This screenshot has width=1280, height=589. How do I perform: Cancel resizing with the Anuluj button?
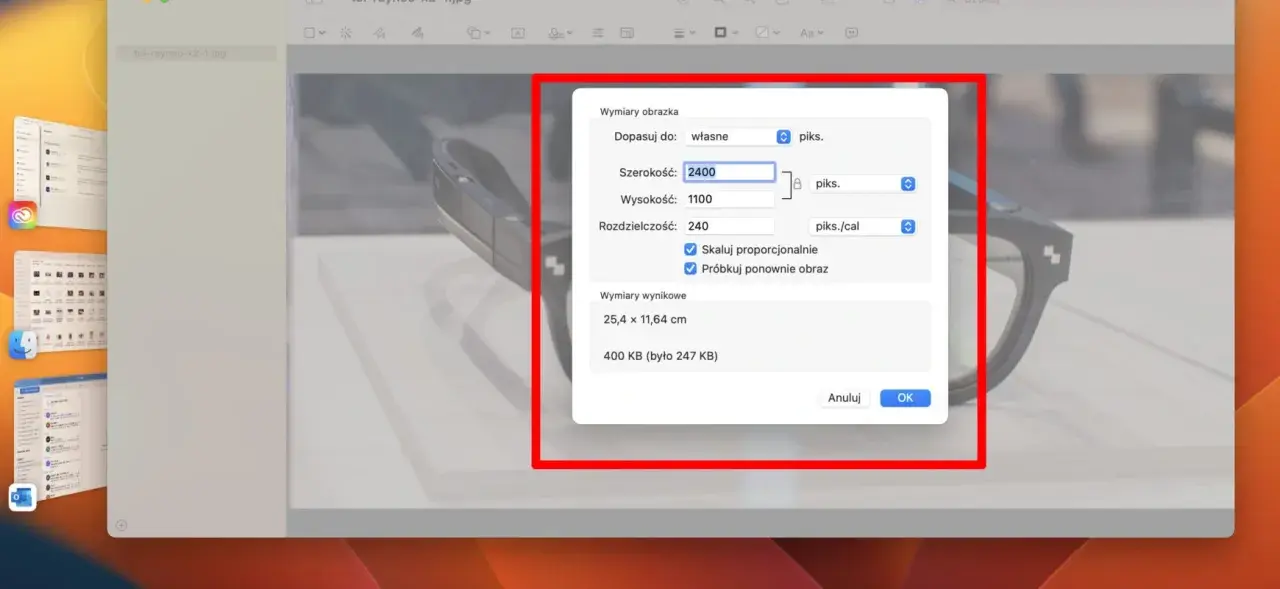coord(844,398)
